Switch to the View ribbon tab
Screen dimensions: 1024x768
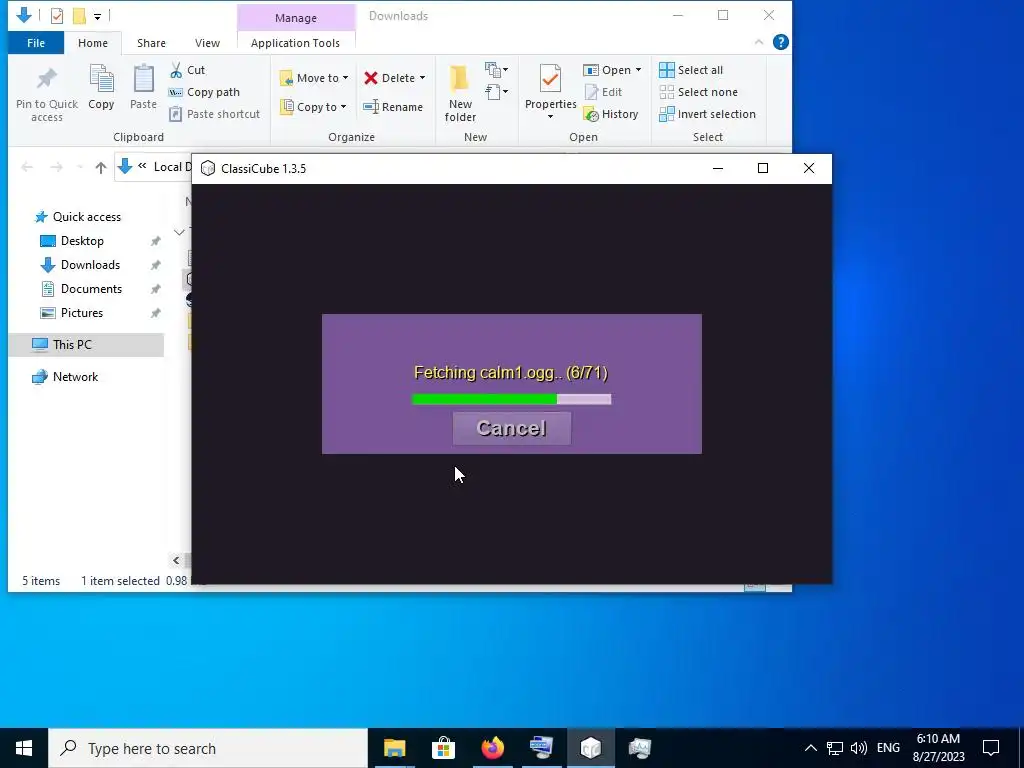point(207,43)
